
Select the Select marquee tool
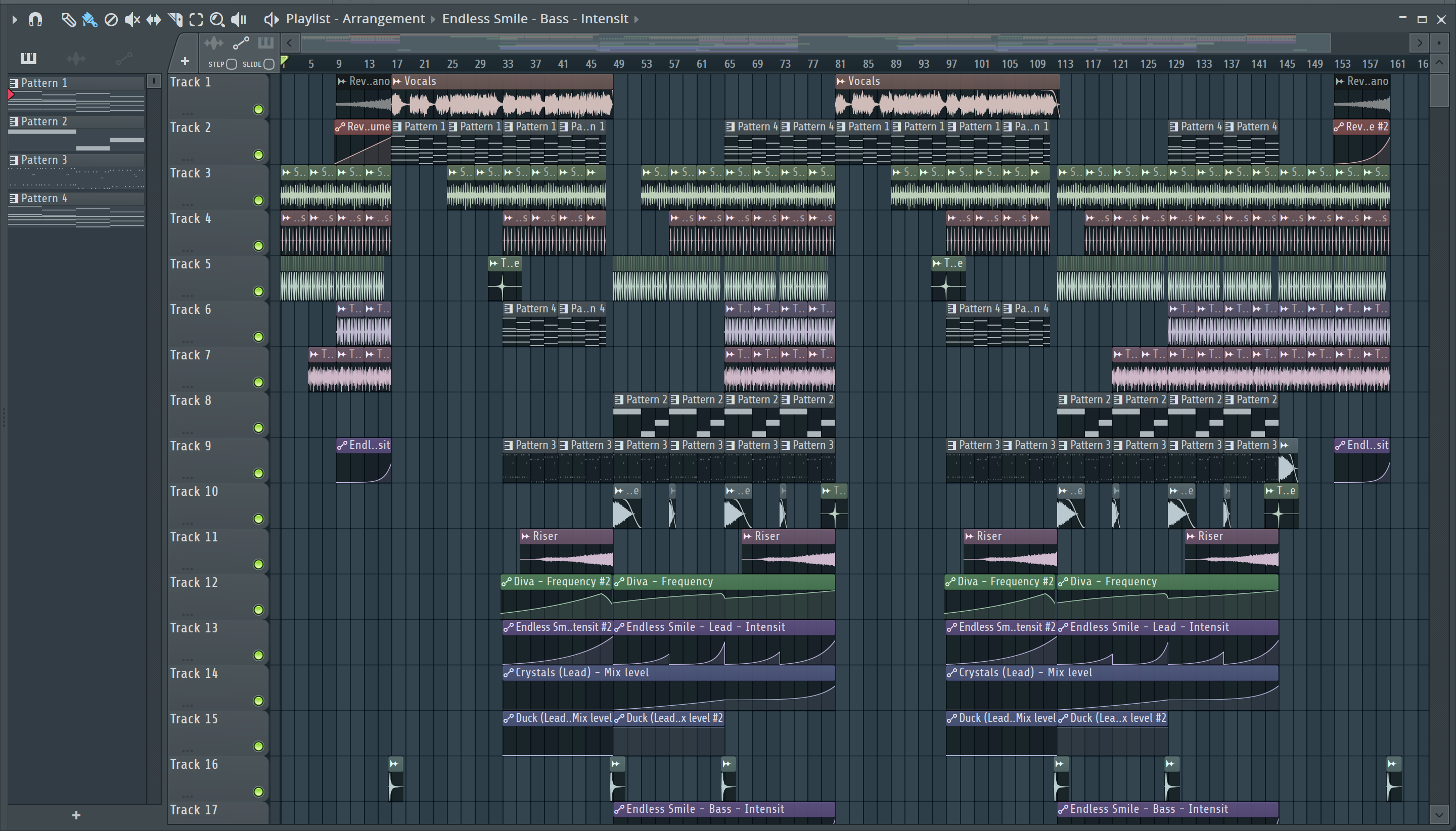(196, 19)
